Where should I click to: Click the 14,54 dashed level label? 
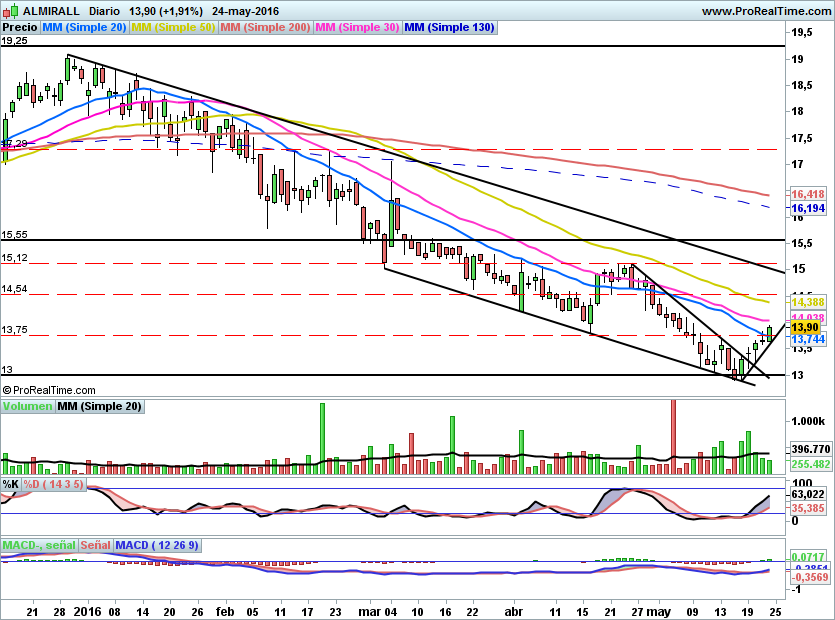pyautogui.click(x=14, y=289)
